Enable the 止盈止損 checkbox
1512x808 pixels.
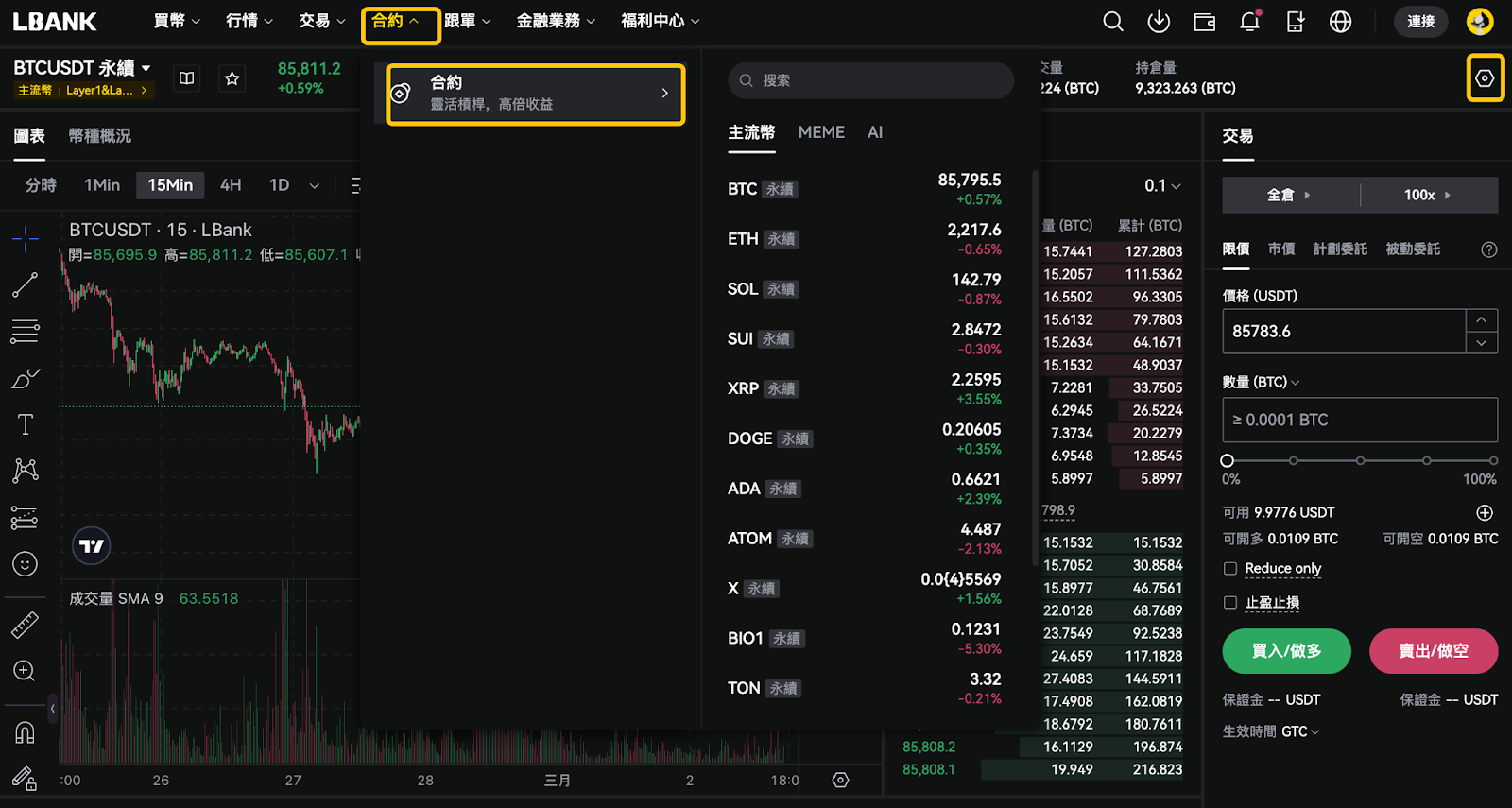pyautogui.click(x=1230, y=602)
